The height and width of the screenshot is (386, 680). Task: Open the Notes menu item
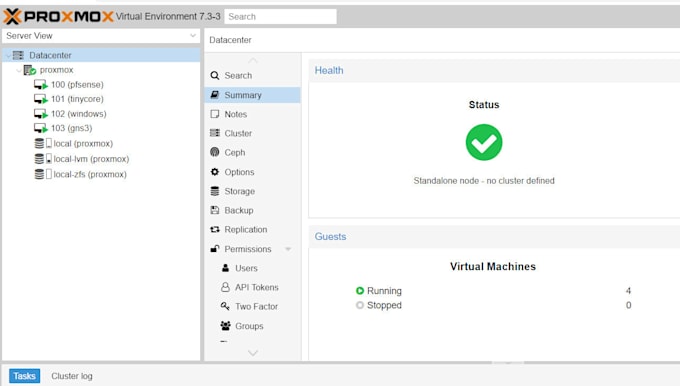click(252, 114)
